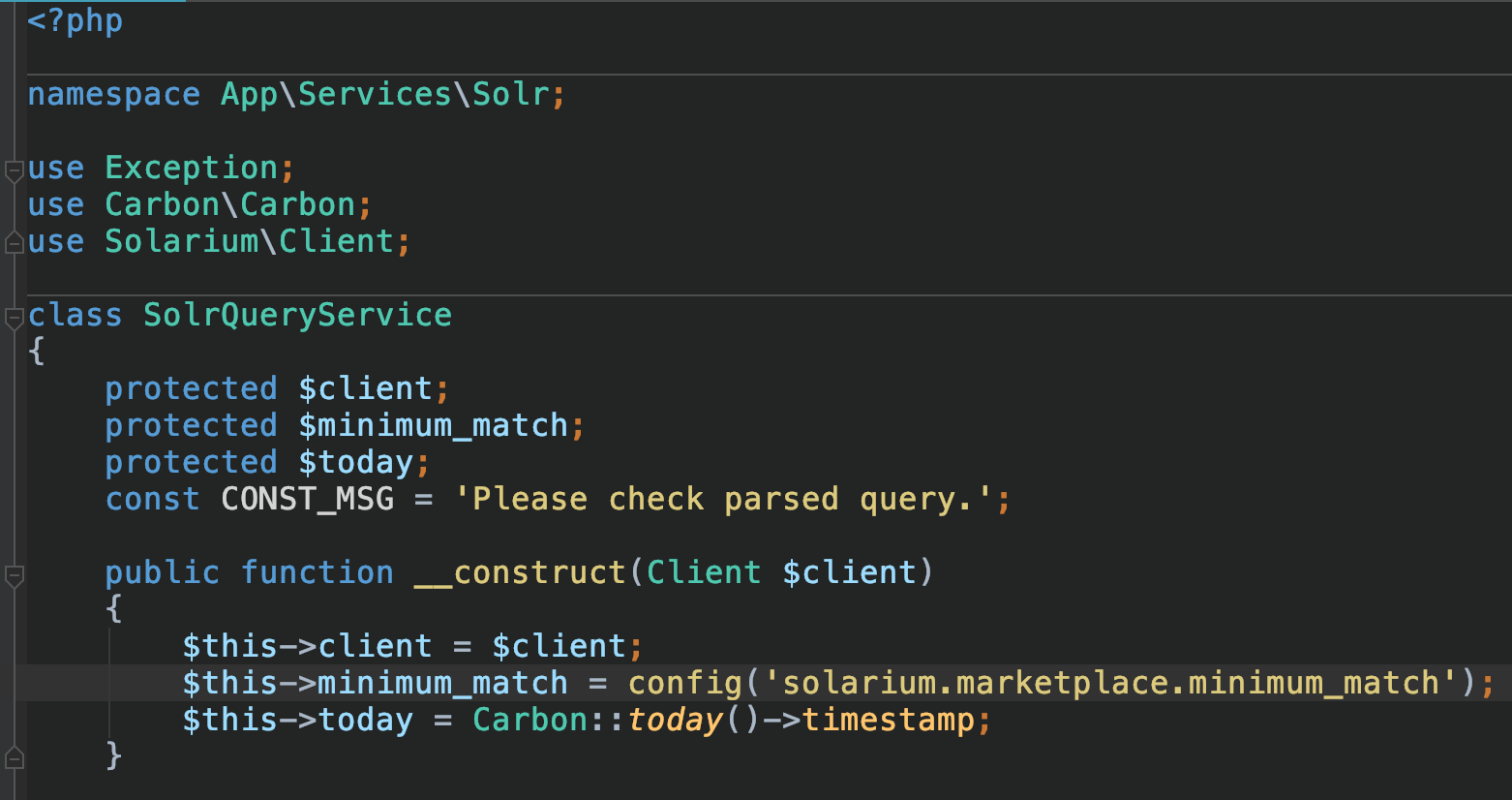Click the fold end marker beside use Solarium\Client
The image size is (1512, 800).
click(14, 242)
